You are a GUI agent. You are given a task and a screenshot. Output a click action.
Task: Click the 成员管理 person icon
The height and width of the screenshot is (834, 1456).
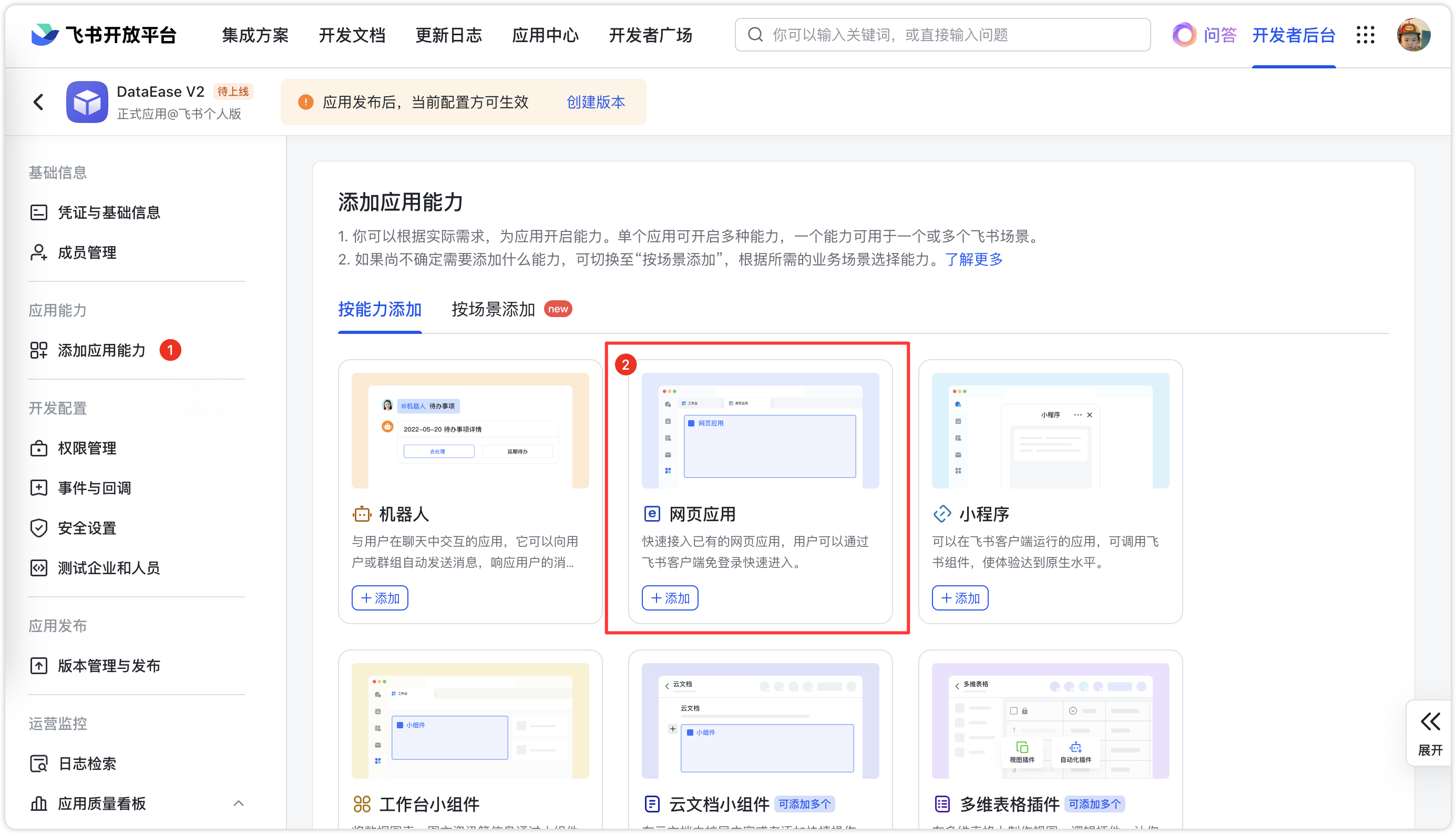coord(38,252)
